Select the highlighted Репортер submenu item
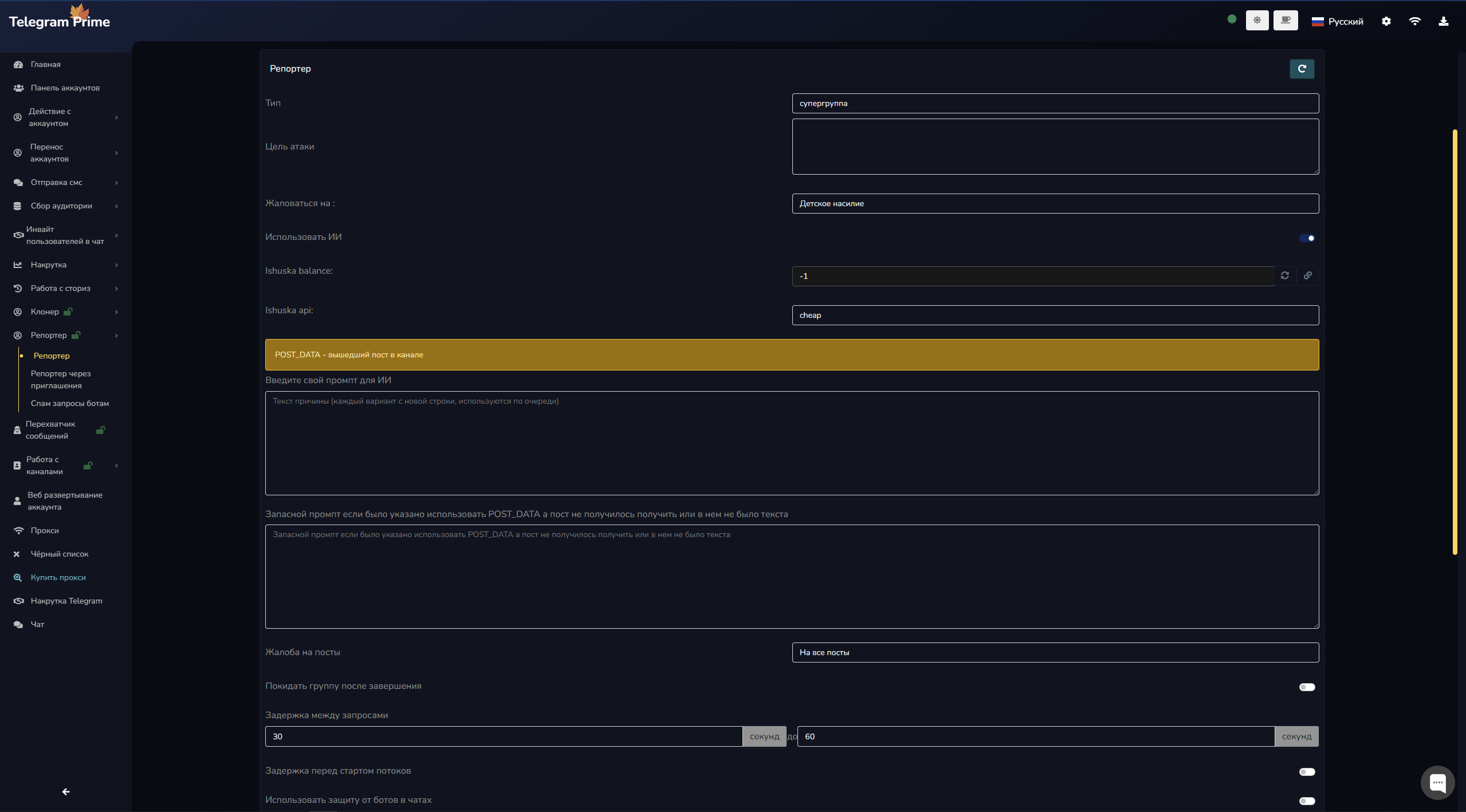The height and width of the screenshot is (812, 1466). (52, 356)
